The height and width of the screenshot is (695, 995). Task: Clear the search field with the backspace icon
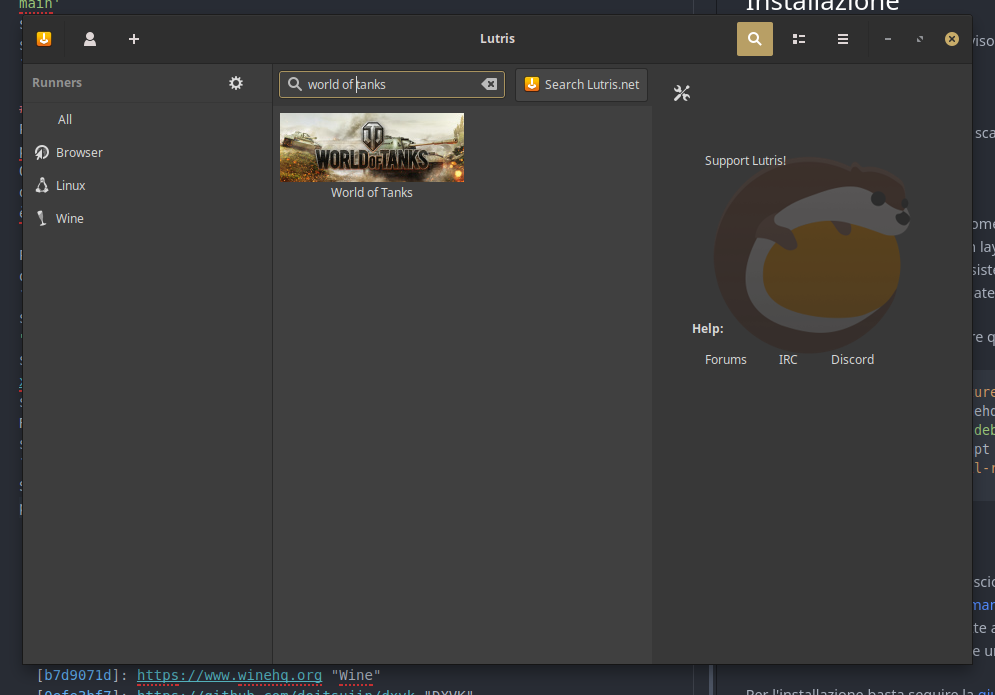(489, 84)
